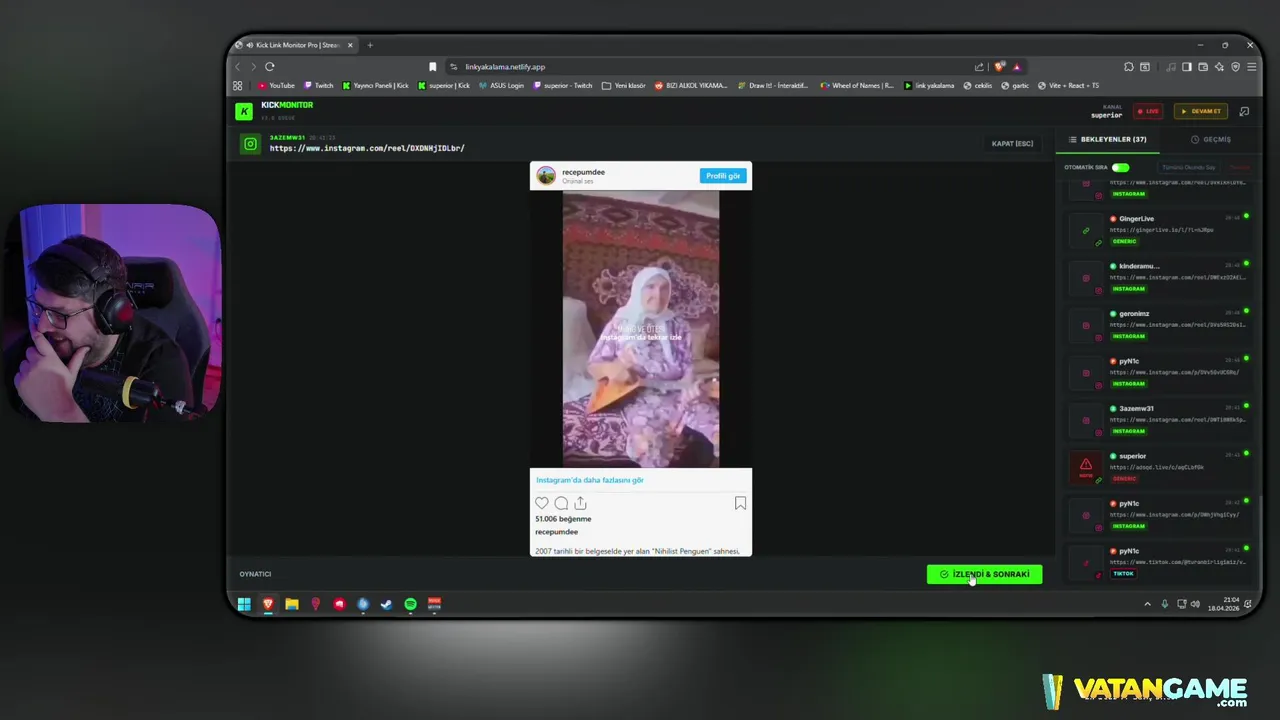This screenshot has height=720, width=1280.
Task: Save the post with the bookmark icon
Action: click(x=740, y=503)
